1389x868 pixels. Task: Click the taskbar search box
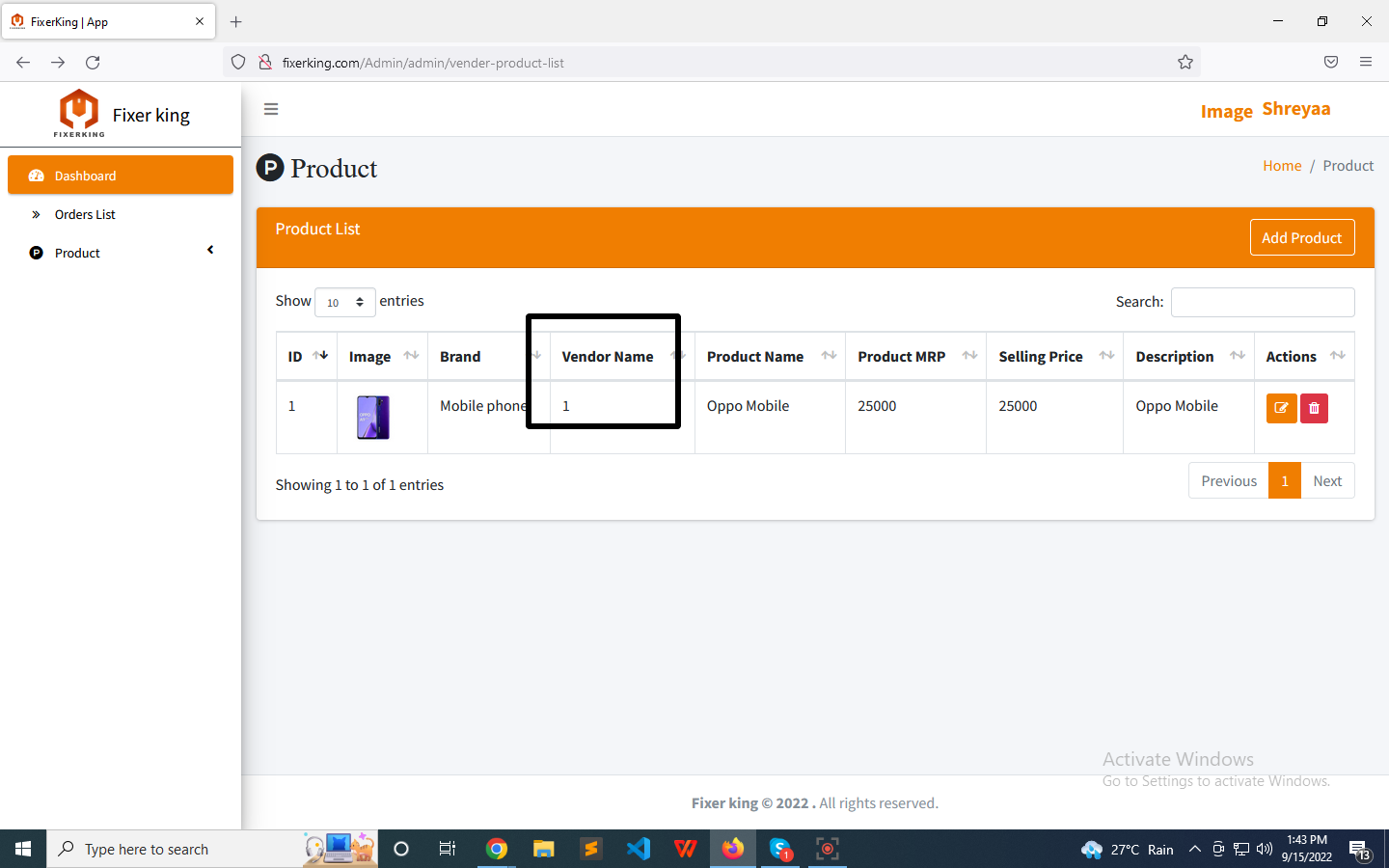coord(212,849)
